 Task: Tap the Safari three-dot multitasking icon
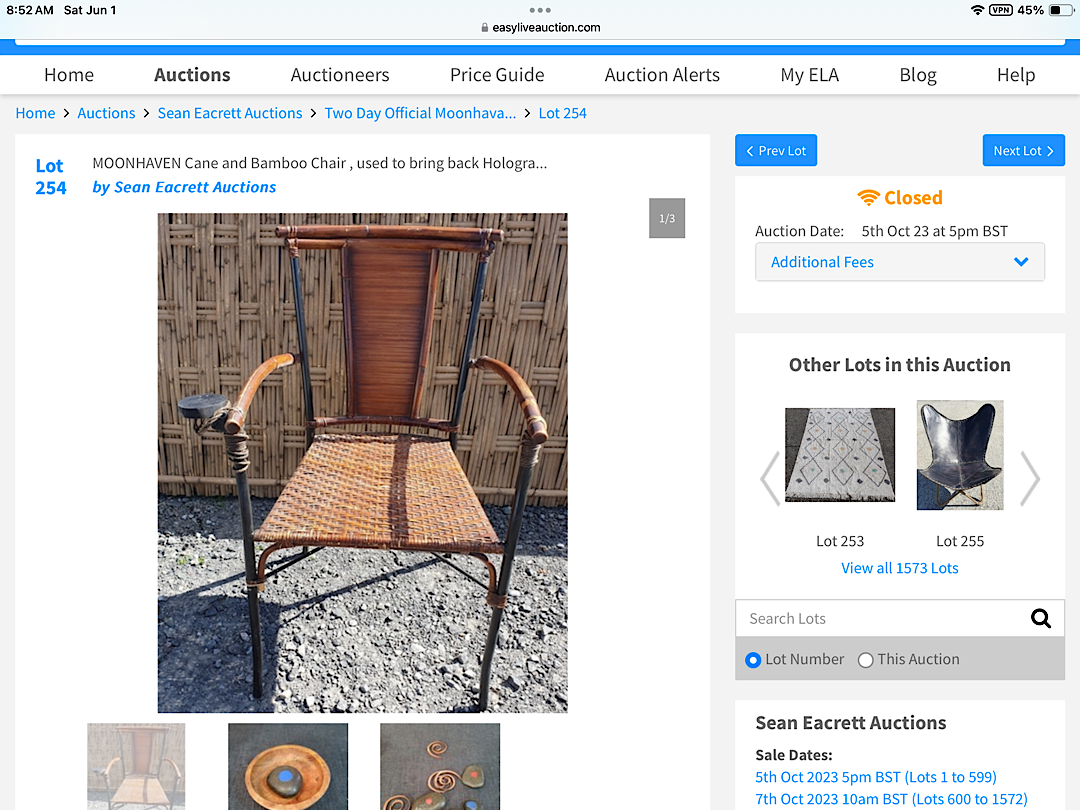point(540,10)
